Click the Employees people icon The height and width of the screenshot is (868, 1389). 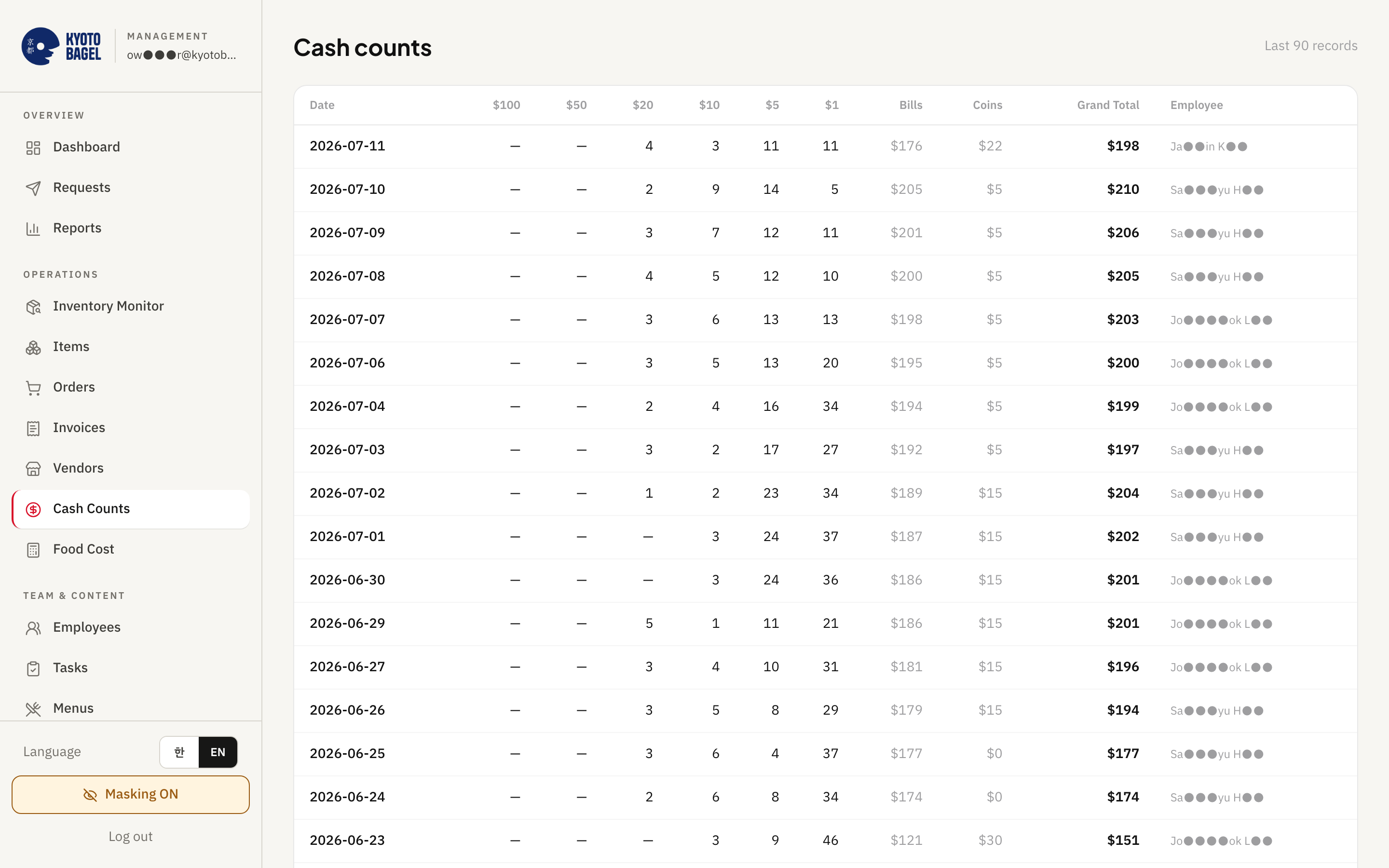(x=33, y=628)
